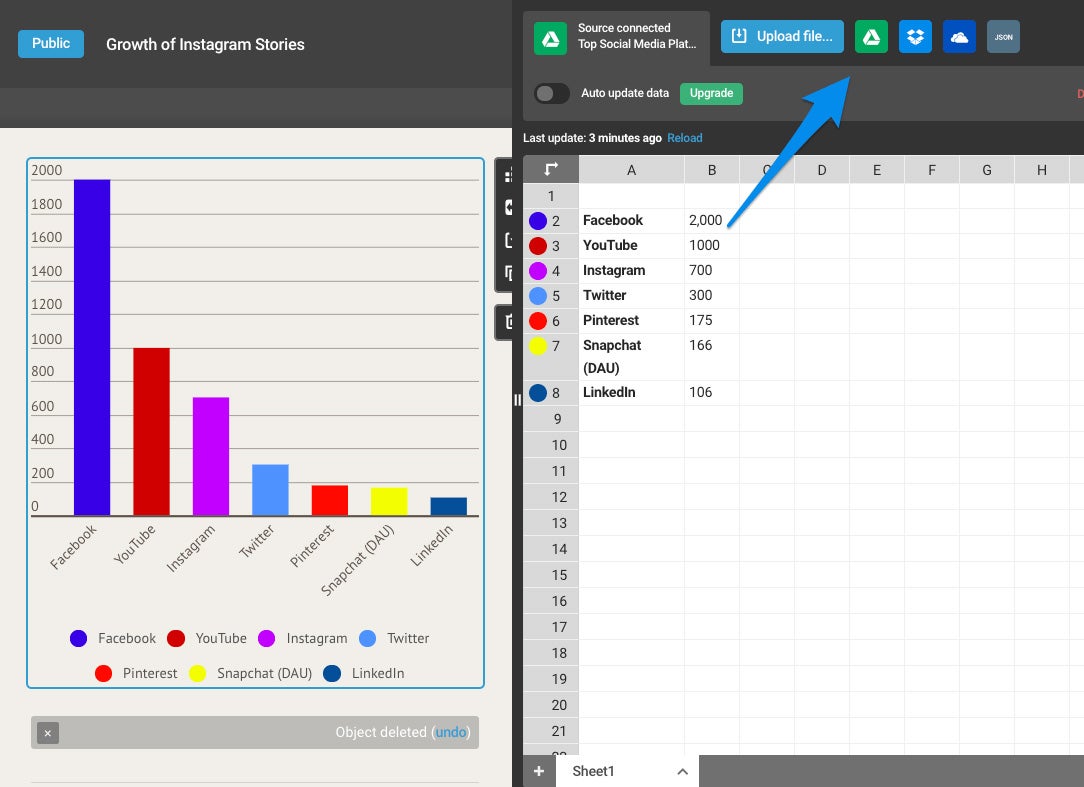Viewport: 1084px width, 787px height.
Task: Change the Facebook row color swatch
Action: (x=538, y=221)
